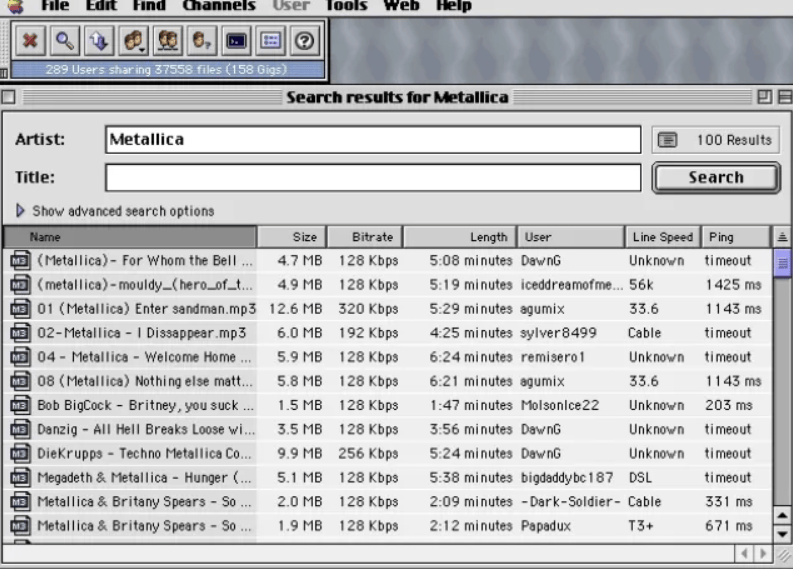Click MP3 icon for Megadeth & Metallica Hunger

coord(20,477)
